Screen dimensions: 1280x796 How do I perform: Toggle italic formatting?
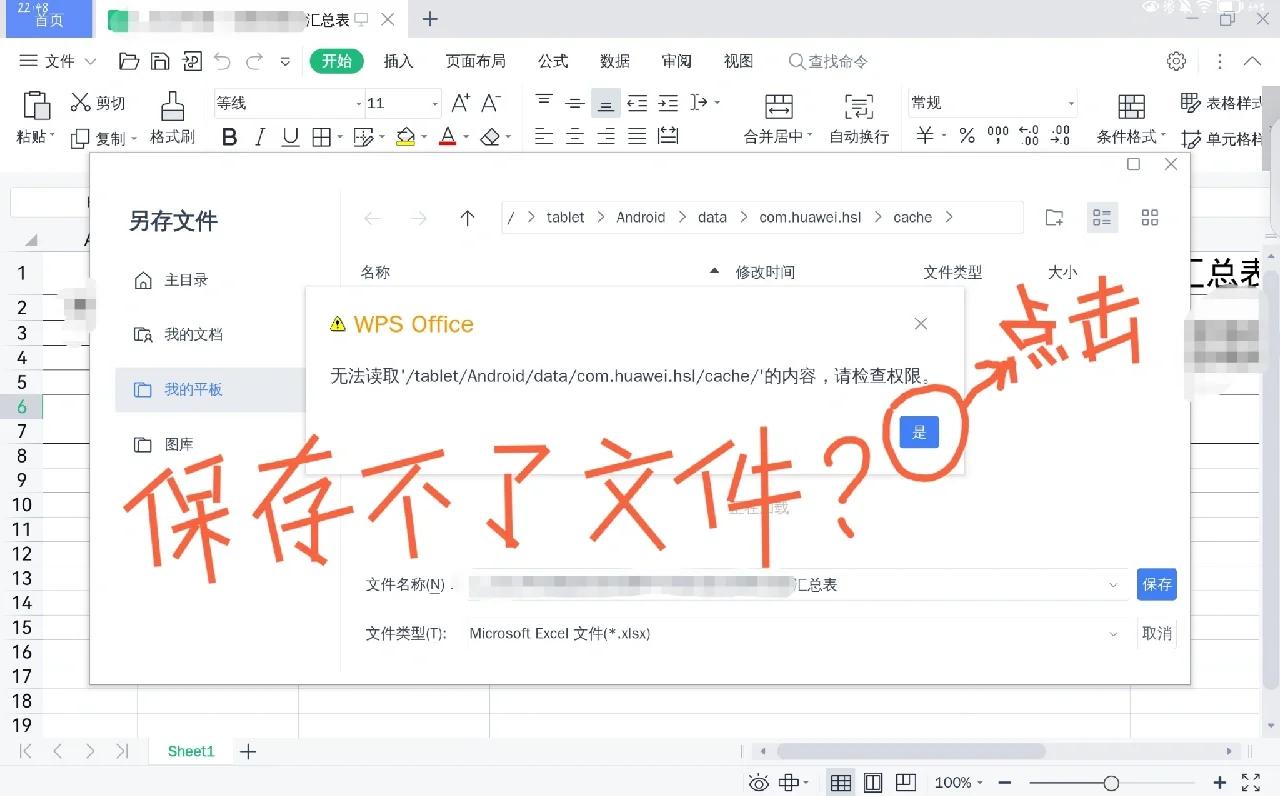[259, 137]
